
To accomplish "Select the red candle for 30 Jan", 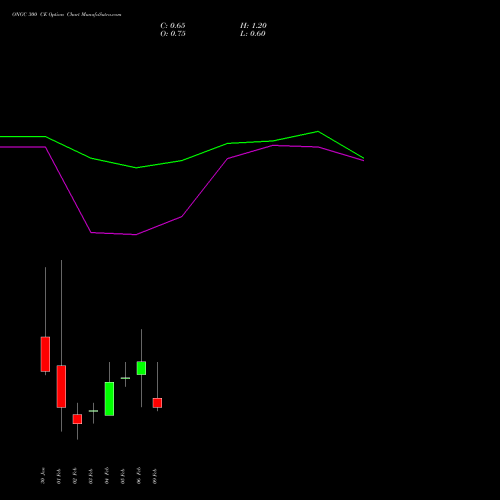I will 45,354.
